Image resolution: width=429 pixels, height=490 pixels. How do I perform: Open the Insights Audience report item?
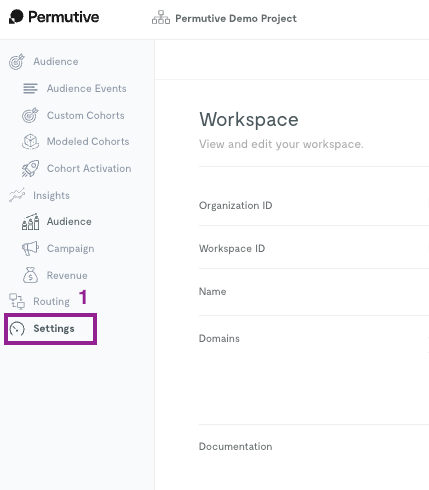pyautogui.click(x=69, y=222)
